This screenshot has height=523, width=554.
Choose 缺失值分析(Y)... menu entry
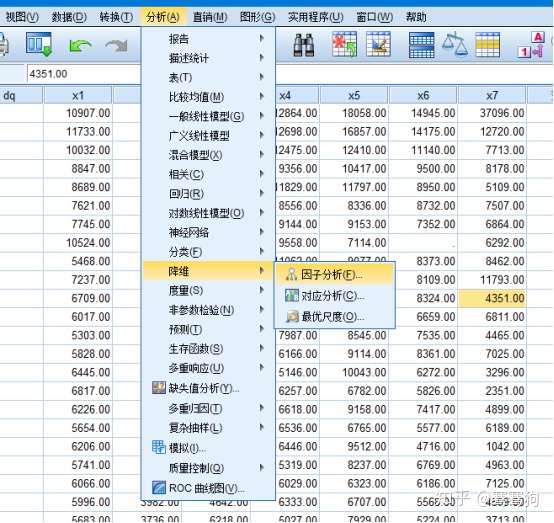click(x=208, y=388)
